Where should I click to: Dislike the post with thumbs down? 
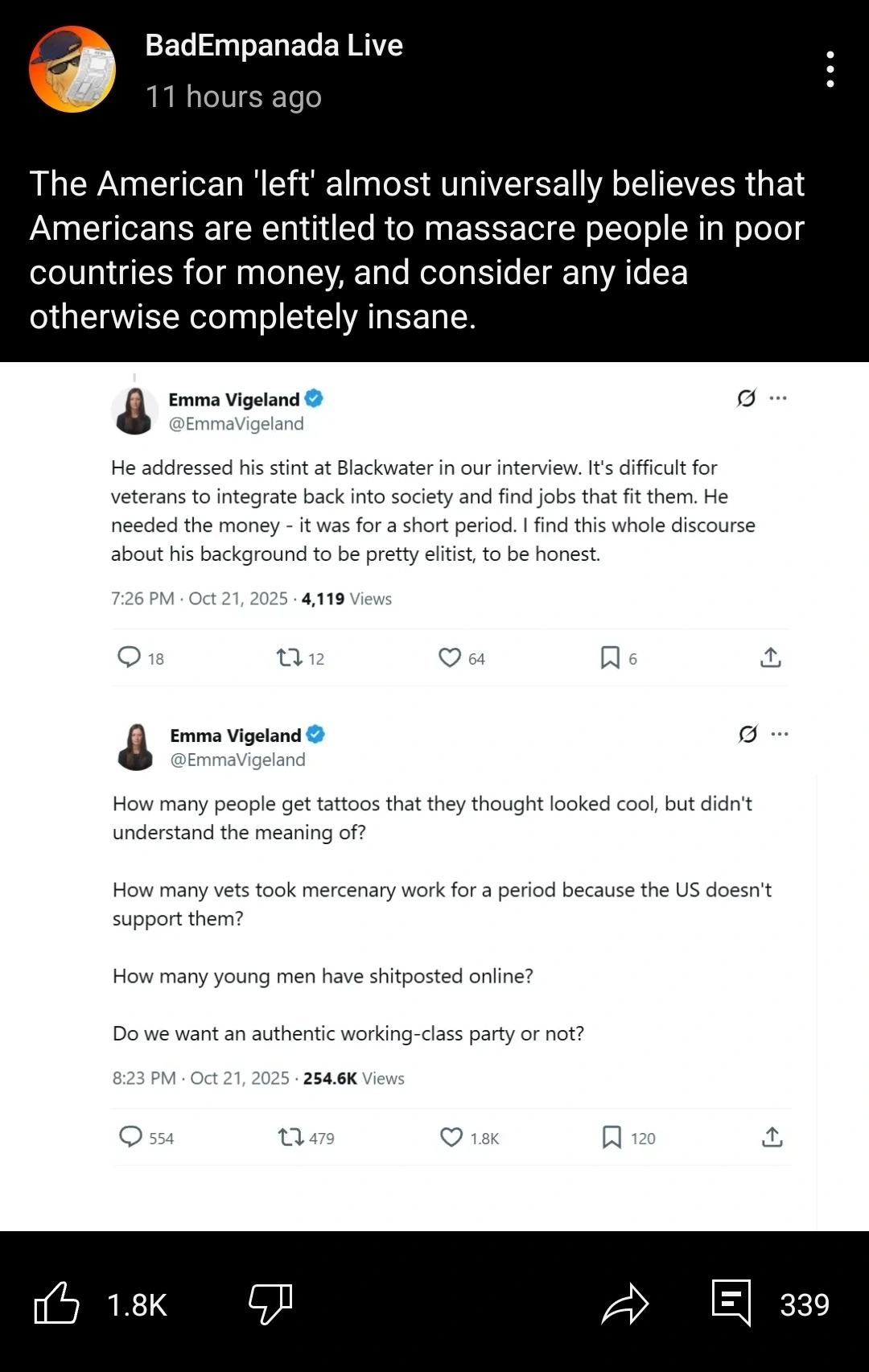[x=270, y=1304]
